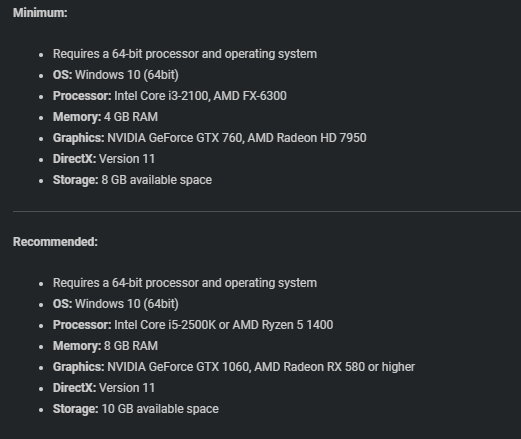Click the first 64-bit processor requirement line
521x439 pixels.
185,54
